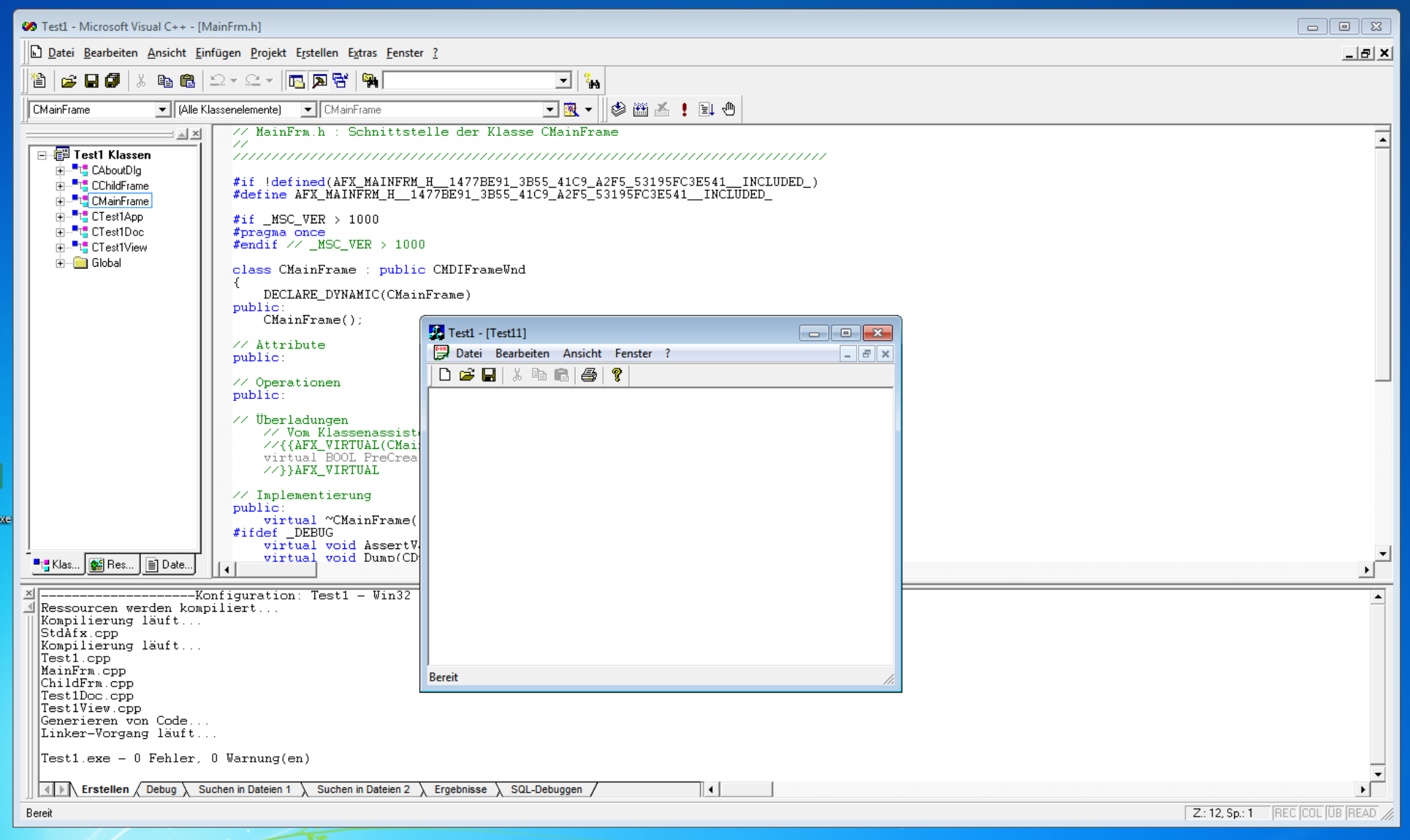Switch to the Ergebnisse output tab
1410x840 pixels.
point(460,790)
